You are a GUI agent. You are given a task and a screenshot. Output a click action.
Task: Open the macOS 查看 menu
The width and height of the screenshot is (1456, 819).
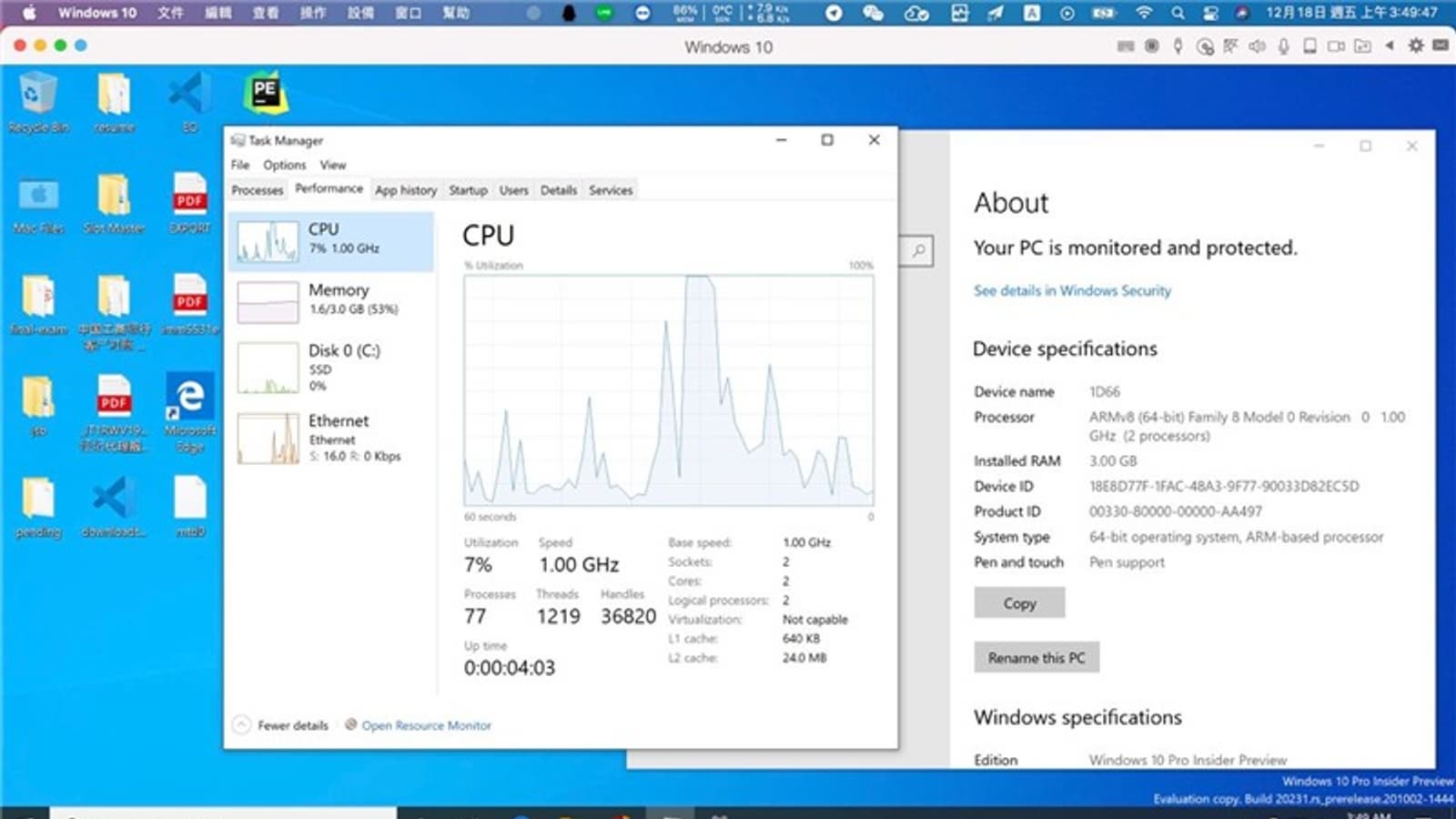[x=265, y=13]
